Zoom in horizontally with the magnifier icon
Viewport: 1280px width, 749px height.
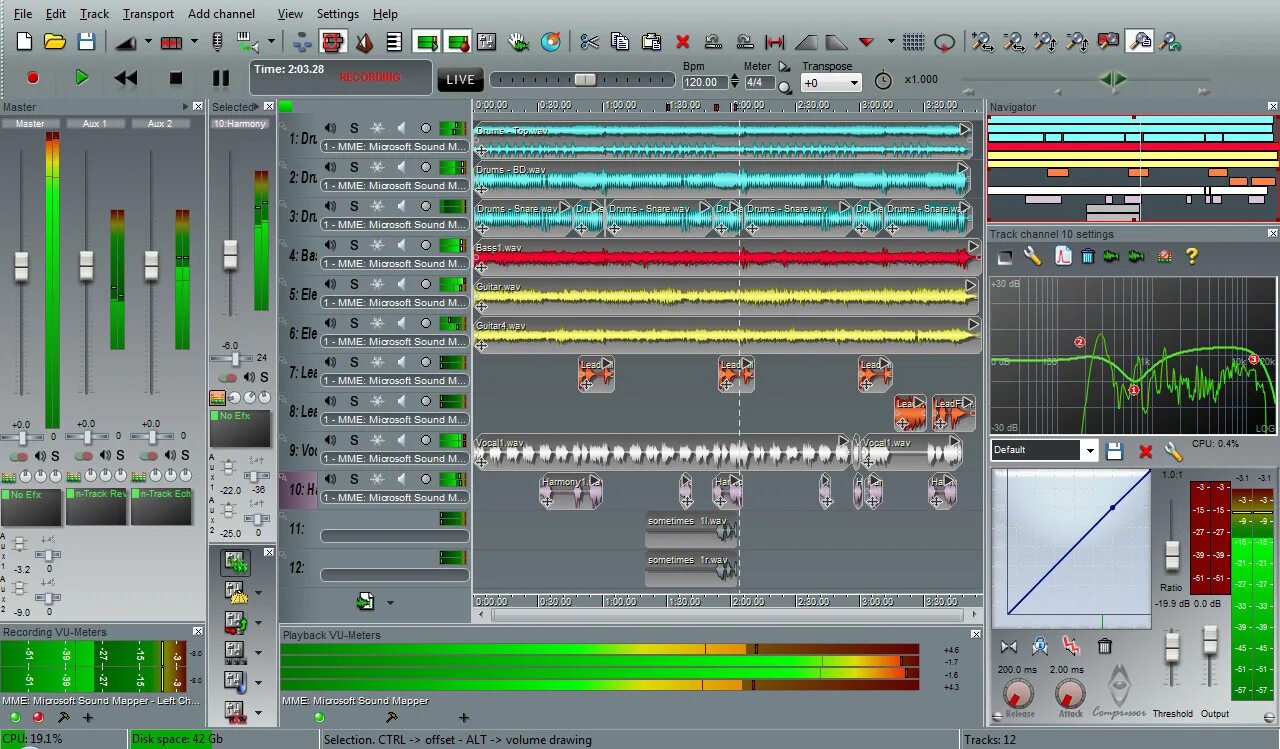[982, 42]
